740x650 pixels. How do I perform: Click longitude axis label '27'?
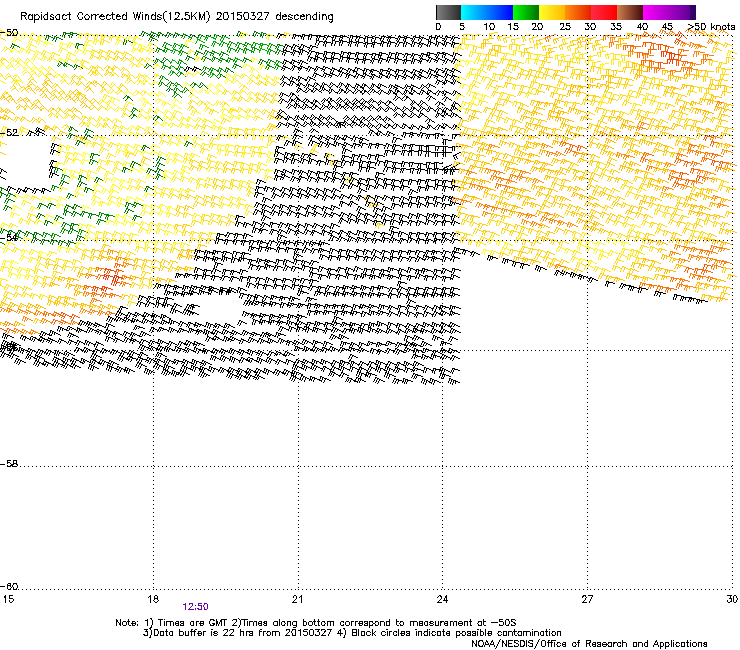587,599
